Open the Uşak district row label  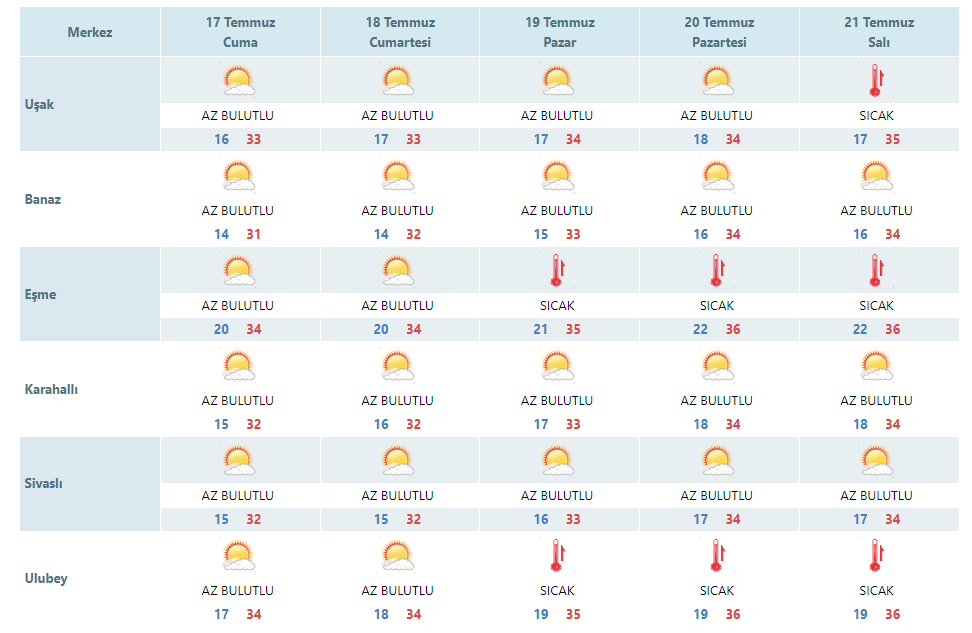tap(39, 104)
